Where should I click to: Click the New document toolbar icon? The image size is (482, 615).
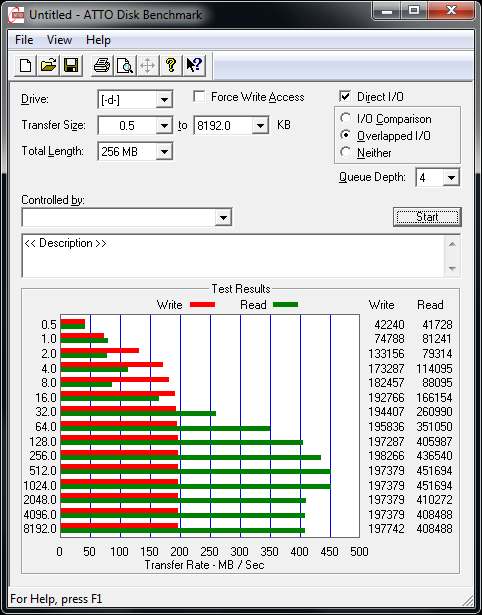click(25, 65)
